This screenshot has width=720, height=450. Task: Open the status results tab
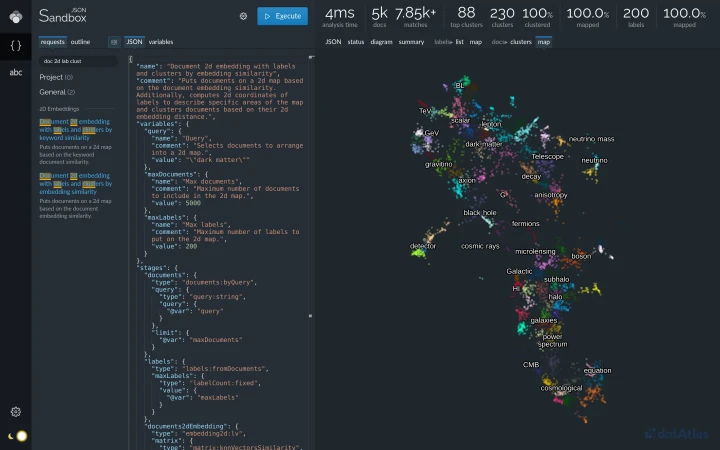coord(355,42)
